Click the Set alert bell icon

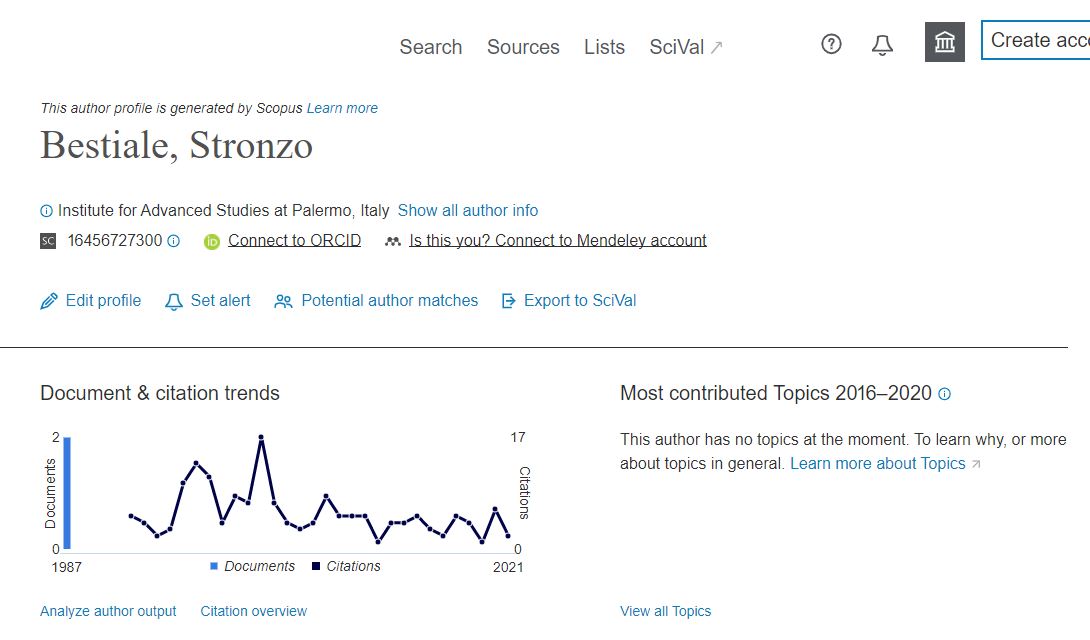tap(174, 302)
